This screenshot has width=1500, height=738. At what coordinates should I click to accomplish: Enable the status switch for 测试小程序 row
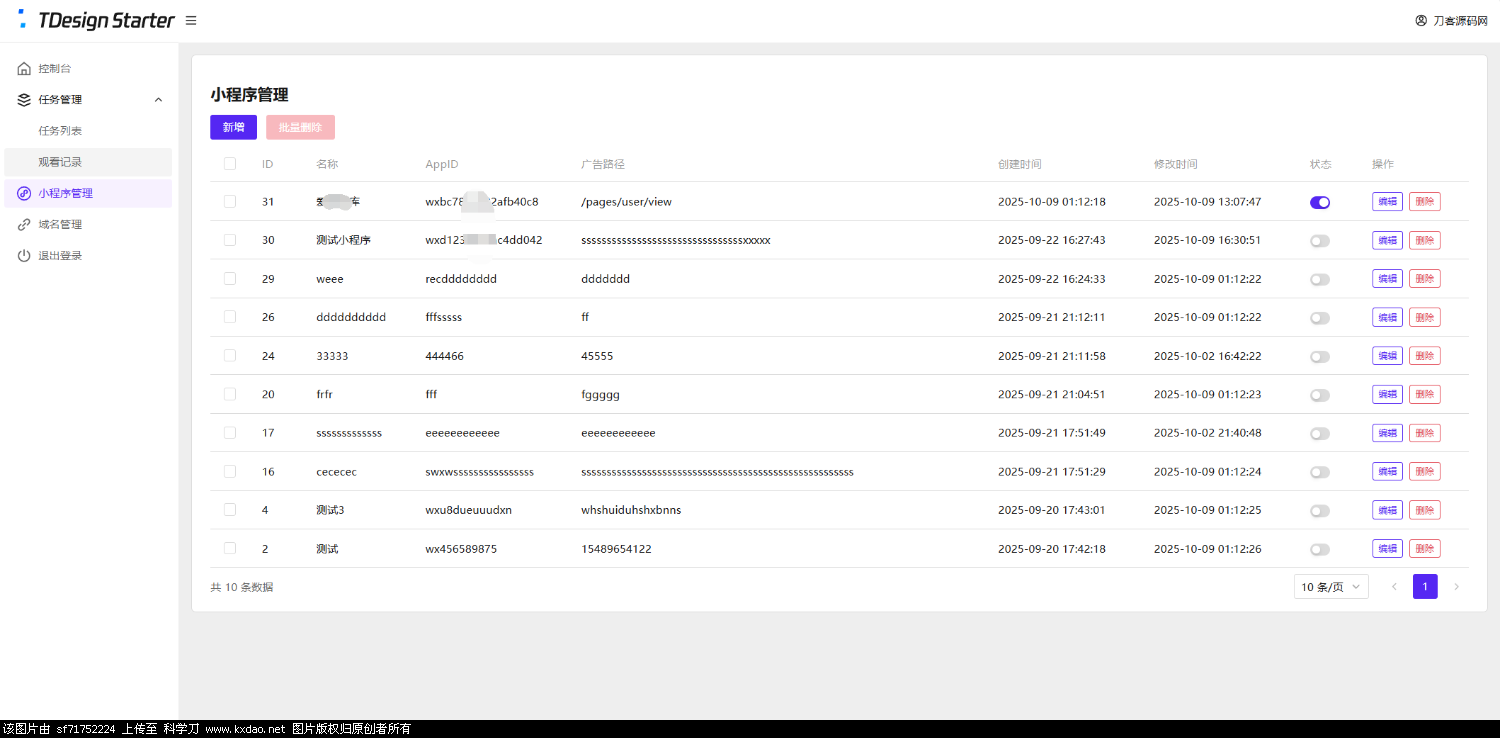[1320, 241]
